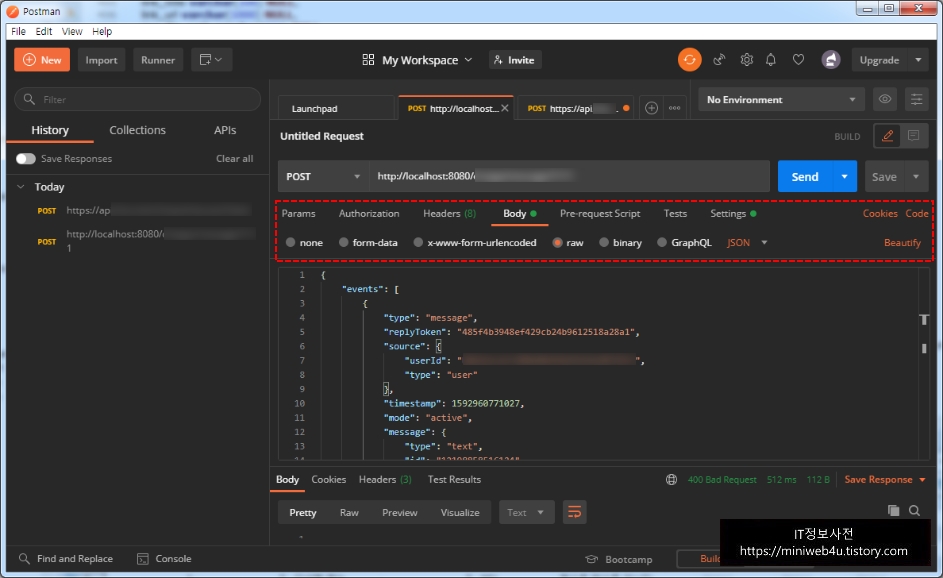Viewport: 943px width, 578px height.
Task: Select the raw body radio button
Action: pyautogui.click(x=558, y=242)
